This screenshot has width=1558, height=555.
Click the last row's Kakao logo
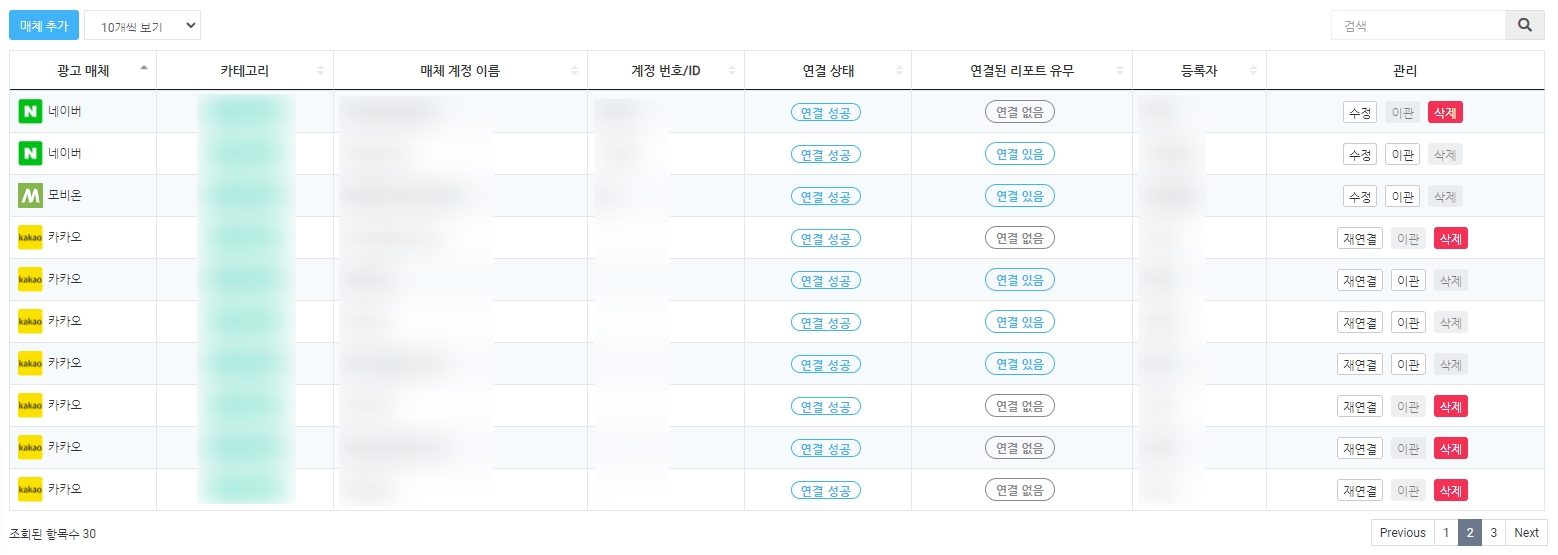tap(30, 490)
